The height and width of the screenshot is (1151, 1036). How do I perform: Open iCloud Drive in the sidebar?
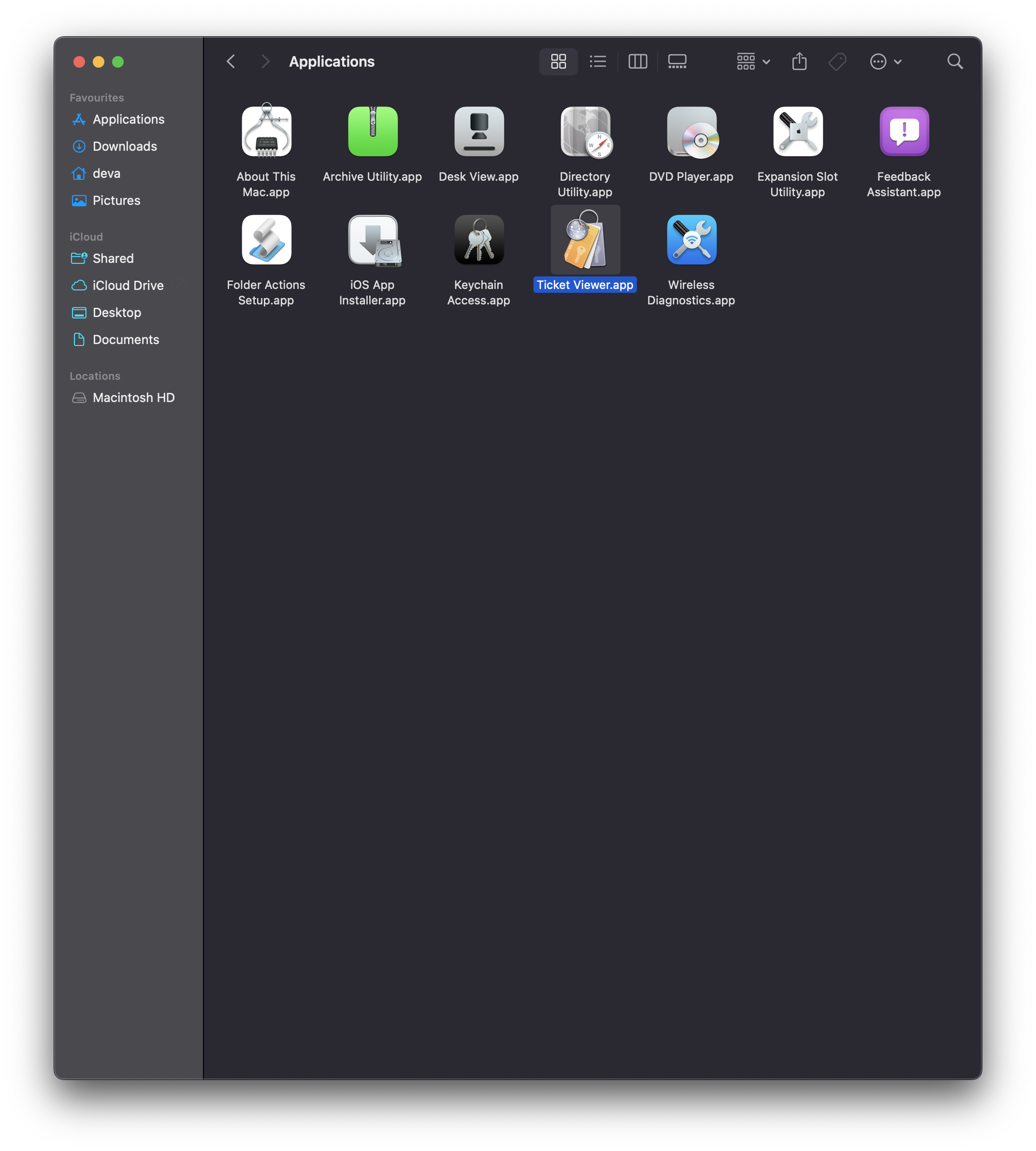click(128, 286)
